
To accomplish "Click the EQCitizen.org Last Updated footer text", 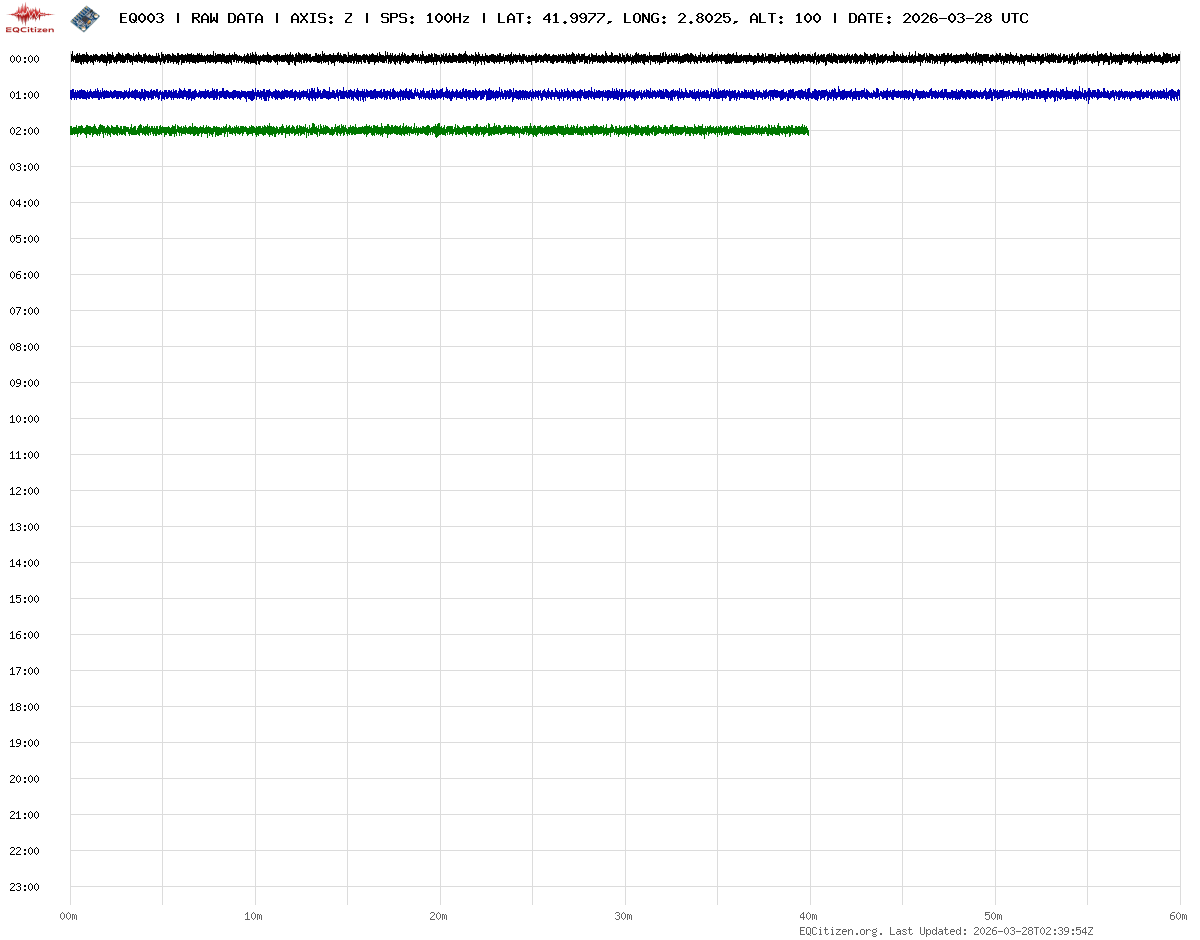I will 946,931.
